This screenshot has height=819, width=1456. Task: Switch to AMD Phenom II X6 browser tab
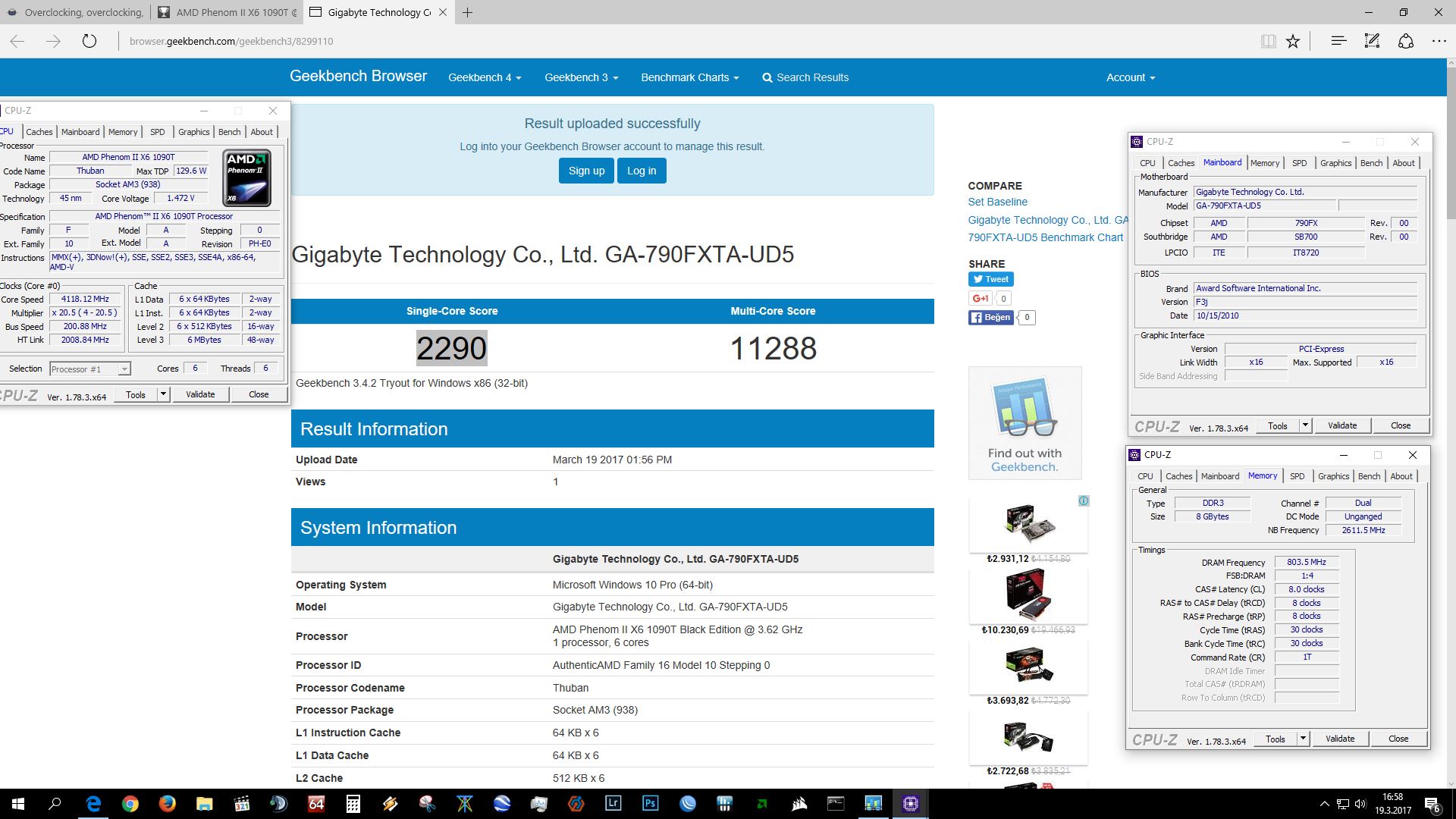[x=228, y=12]
